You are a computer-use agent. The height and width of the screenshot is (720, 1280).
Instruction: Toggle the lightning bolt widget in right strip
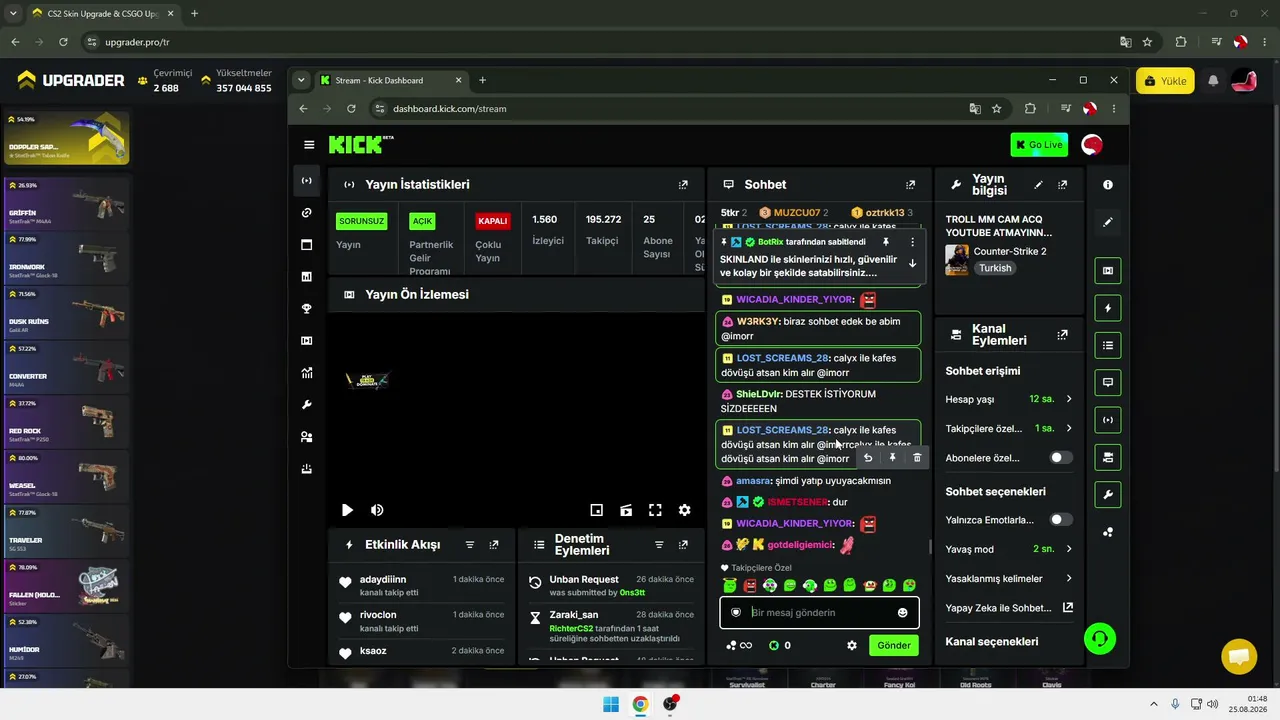[1108, 308]
